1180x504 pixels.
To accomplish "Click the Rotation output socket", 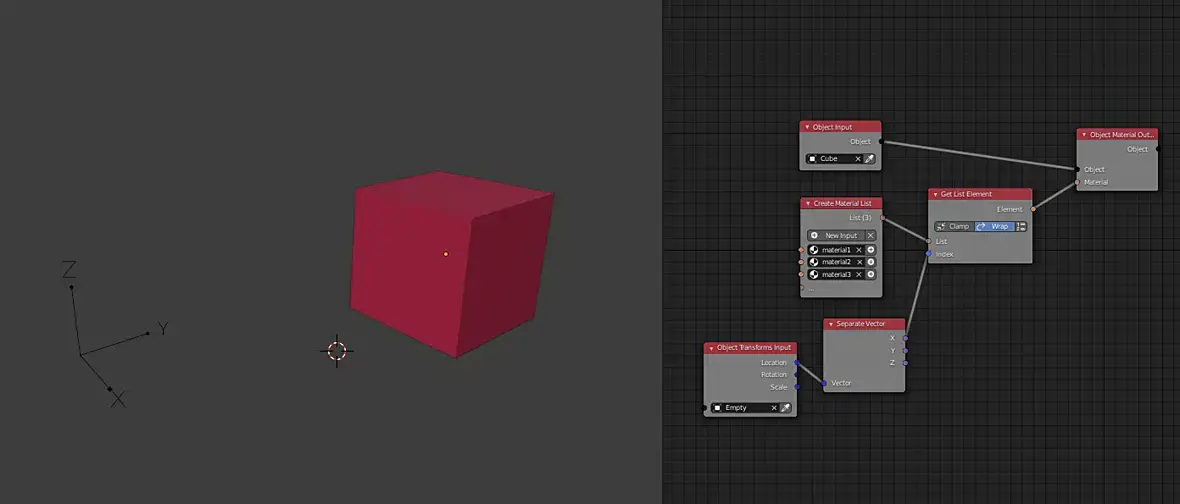I will click(797, 375).
